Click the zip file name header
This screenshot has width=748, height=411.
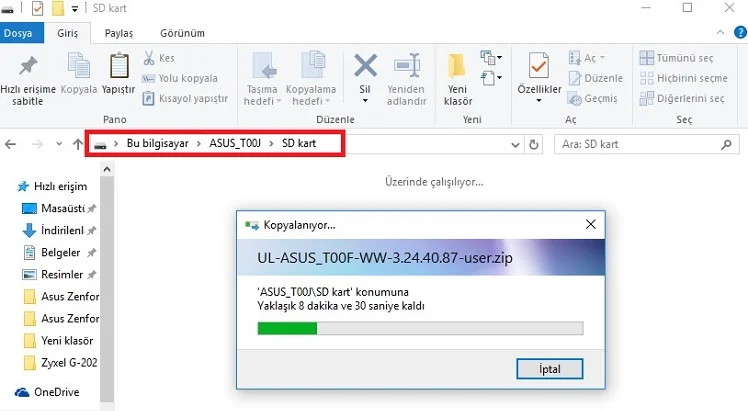click(384, 258)
